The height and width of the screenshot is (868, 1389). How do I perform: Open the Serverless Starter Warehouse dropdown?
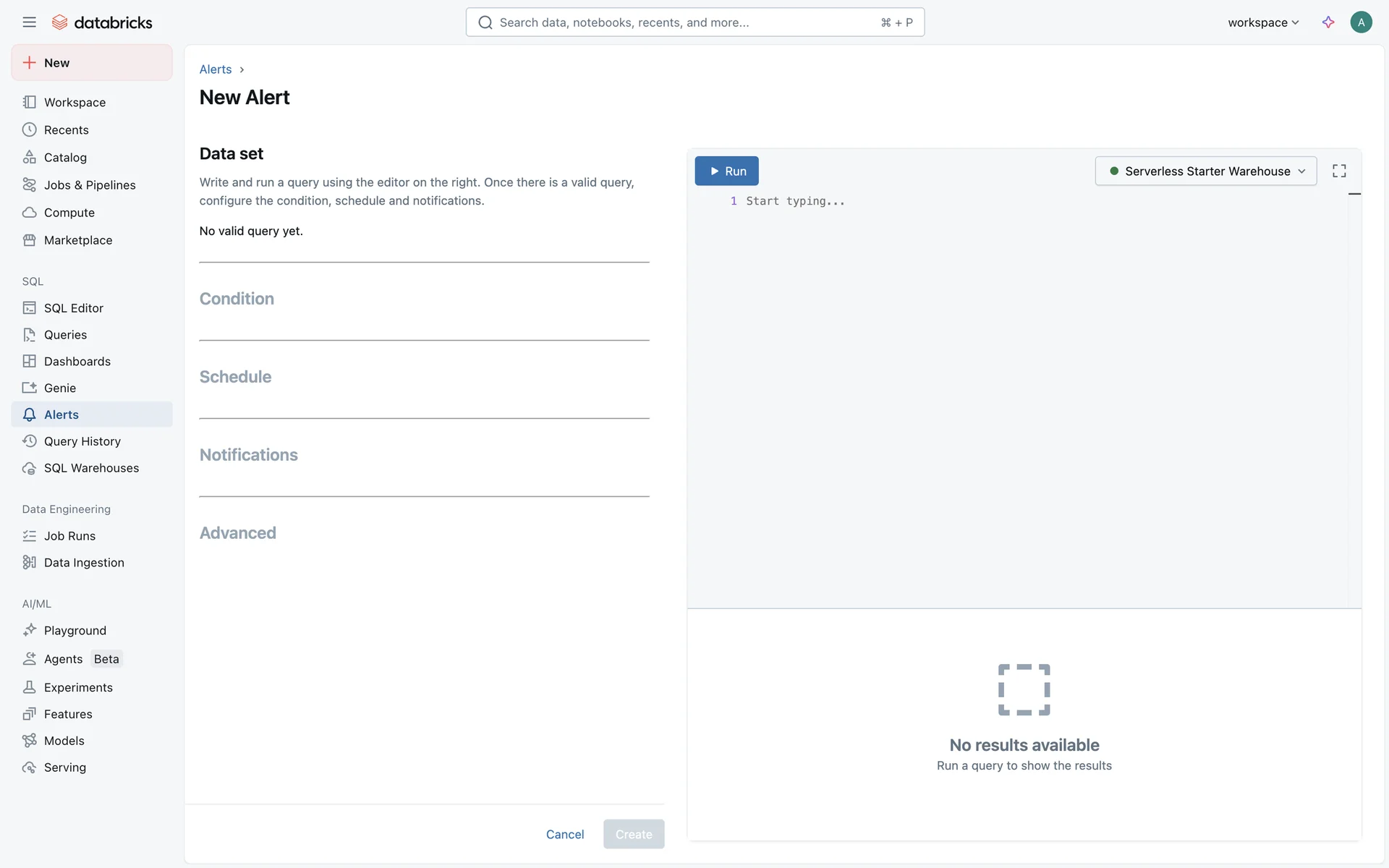(x=1205, y=171)
